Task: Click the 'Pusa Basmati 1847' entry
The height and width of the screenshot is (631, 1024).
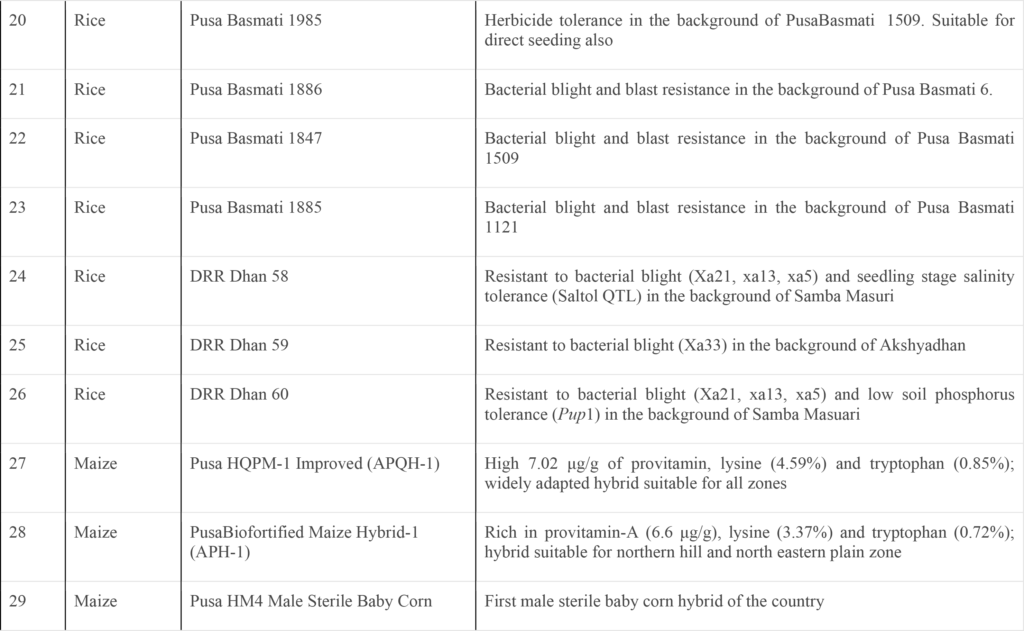Action: [x=256, y=139]
